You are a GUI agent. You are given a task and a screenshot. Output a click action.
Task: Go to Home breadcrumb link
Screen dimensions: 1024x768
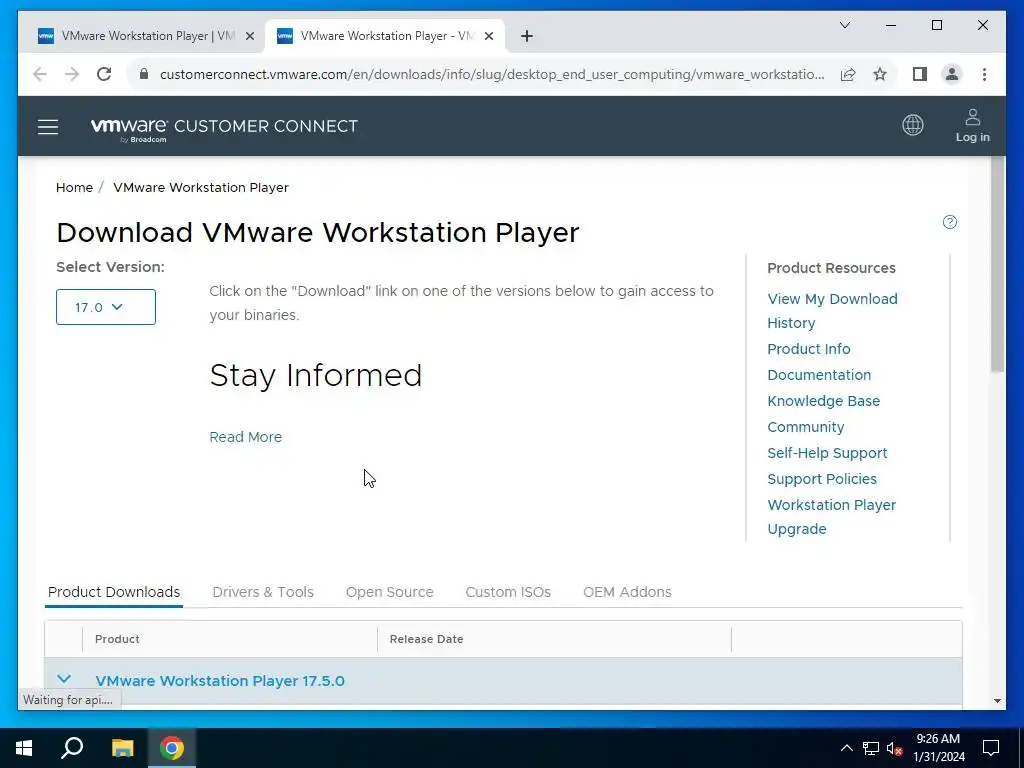pos(74,187)
